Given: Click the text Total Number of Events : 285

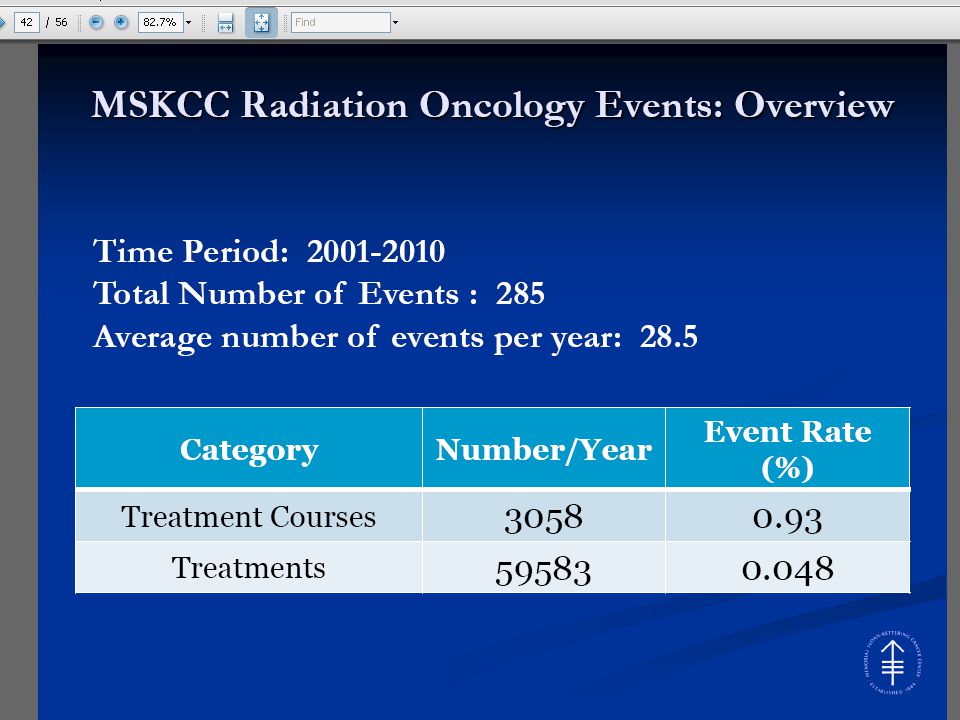Looking at the screenshot, I should (318, 293).
